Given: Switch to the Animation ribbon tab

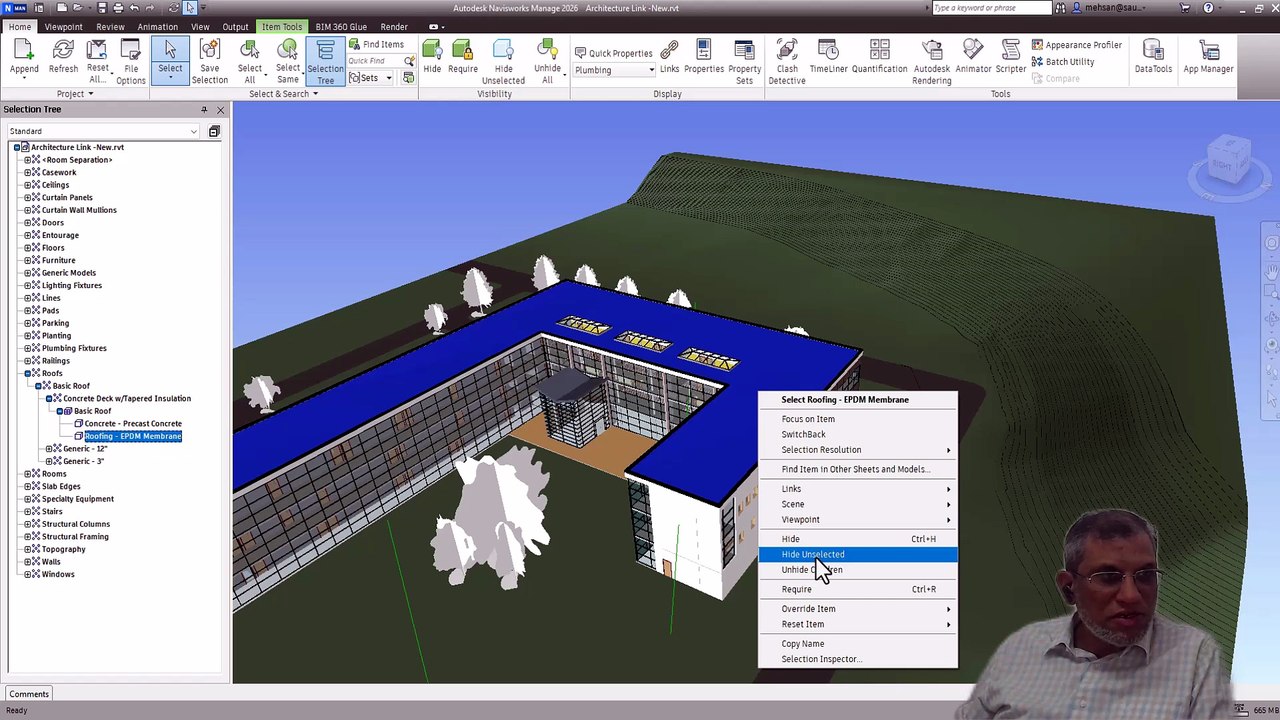Looking at the screenshot, I should [157, 27].
